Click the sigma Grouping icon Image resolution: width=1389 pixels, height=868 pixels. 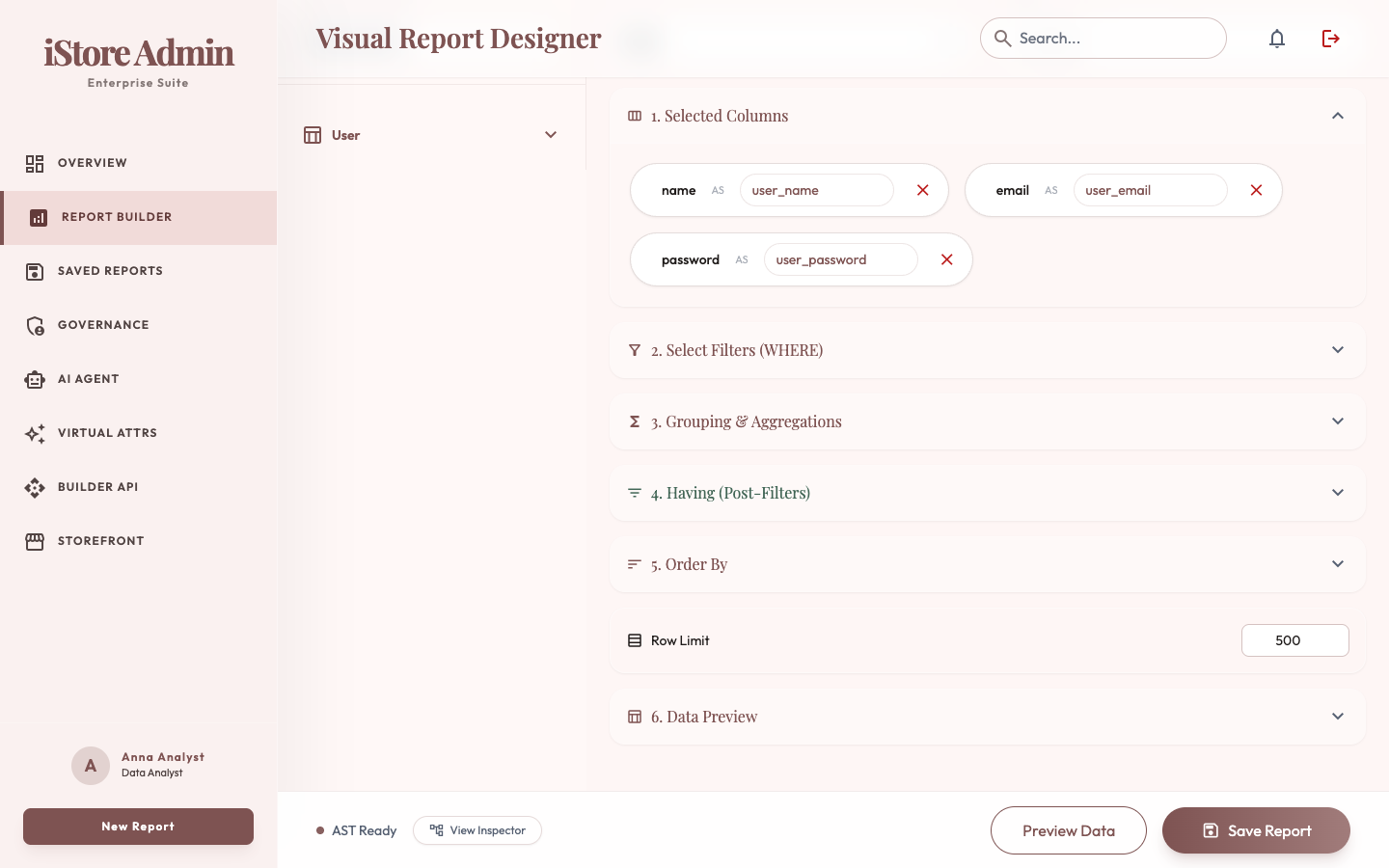click(635, 421)
